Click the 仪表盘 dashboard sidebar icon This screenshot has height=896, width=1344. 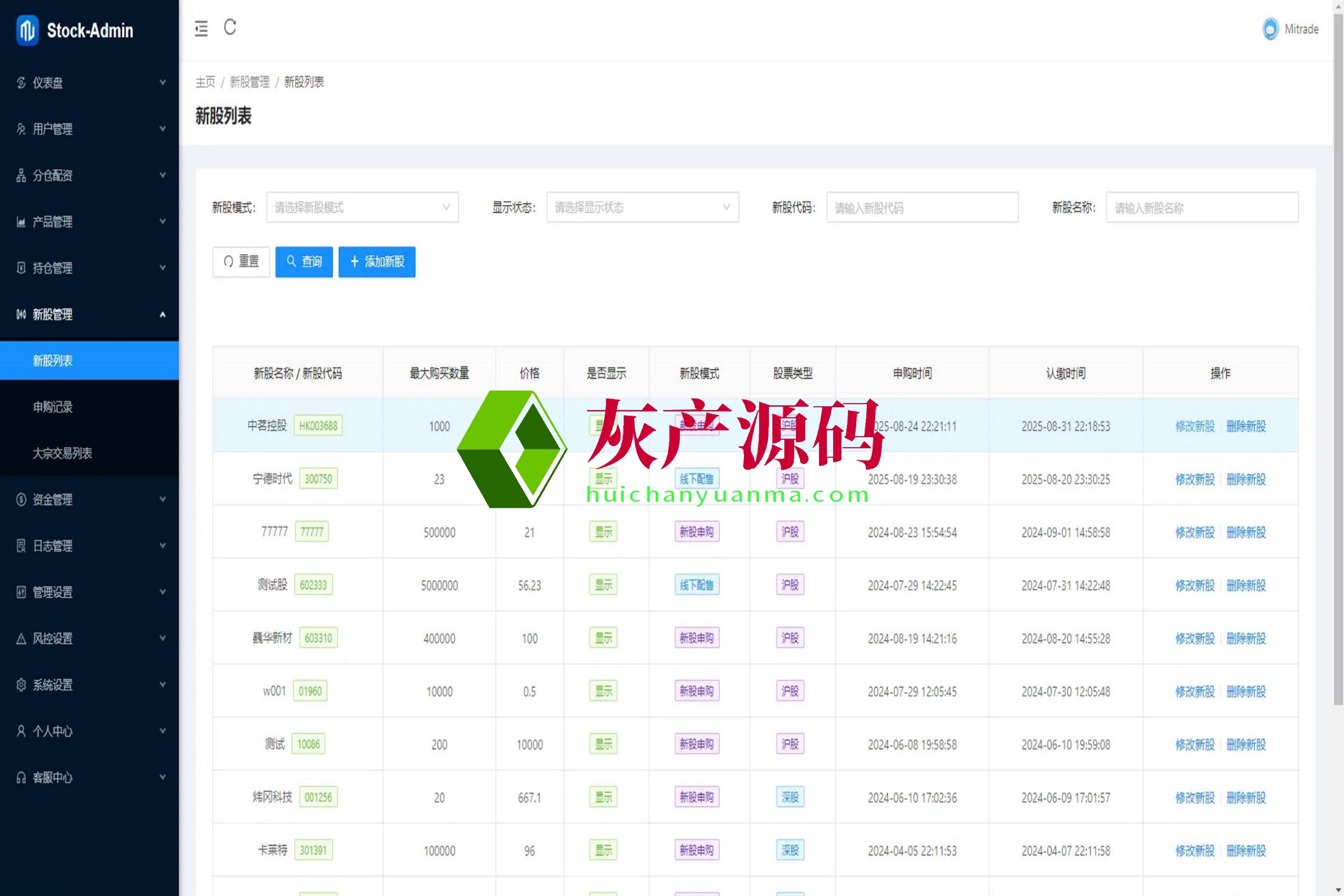(21, 83)
